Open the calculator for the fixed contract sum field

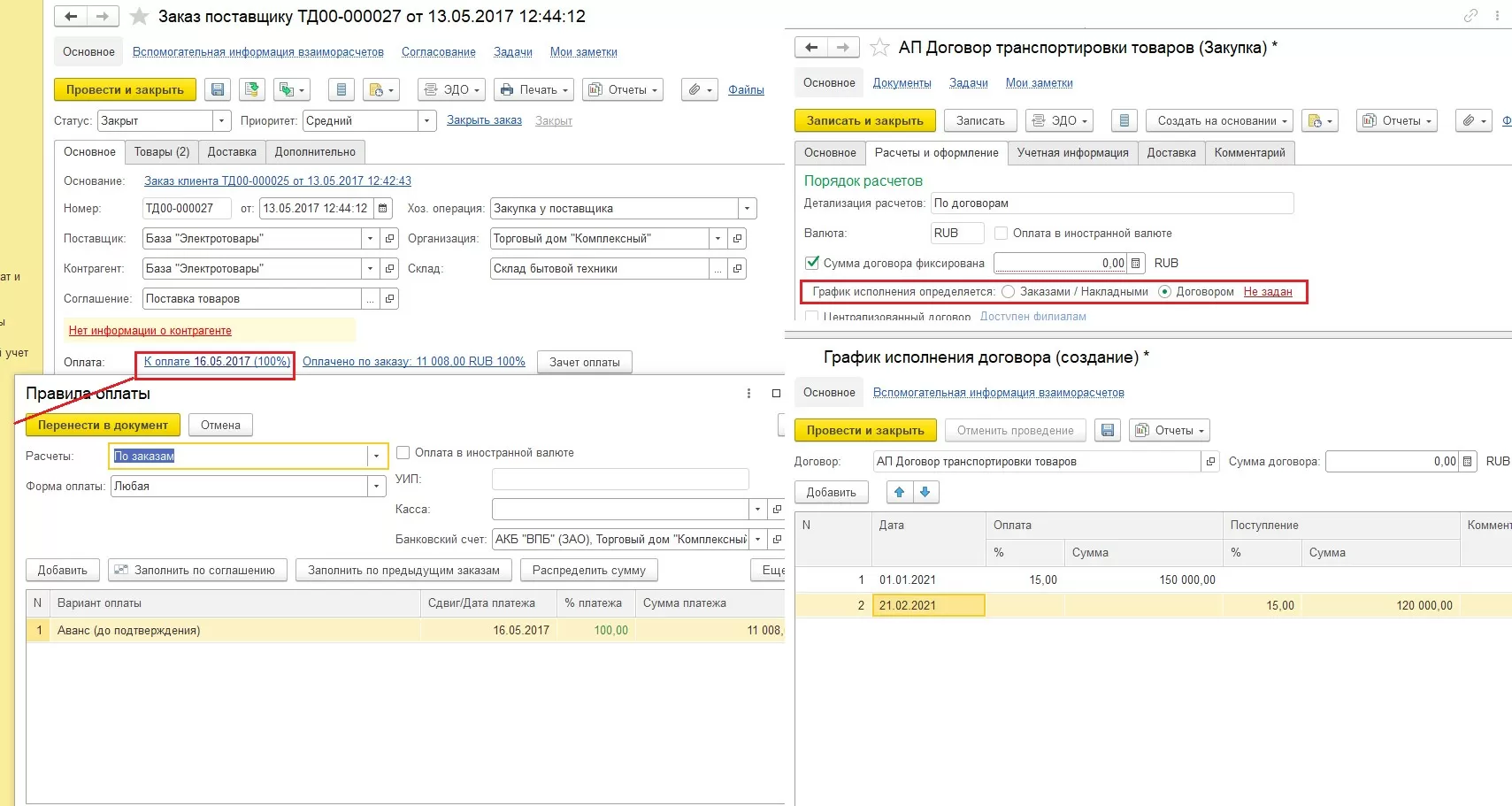coord(1136,264)
